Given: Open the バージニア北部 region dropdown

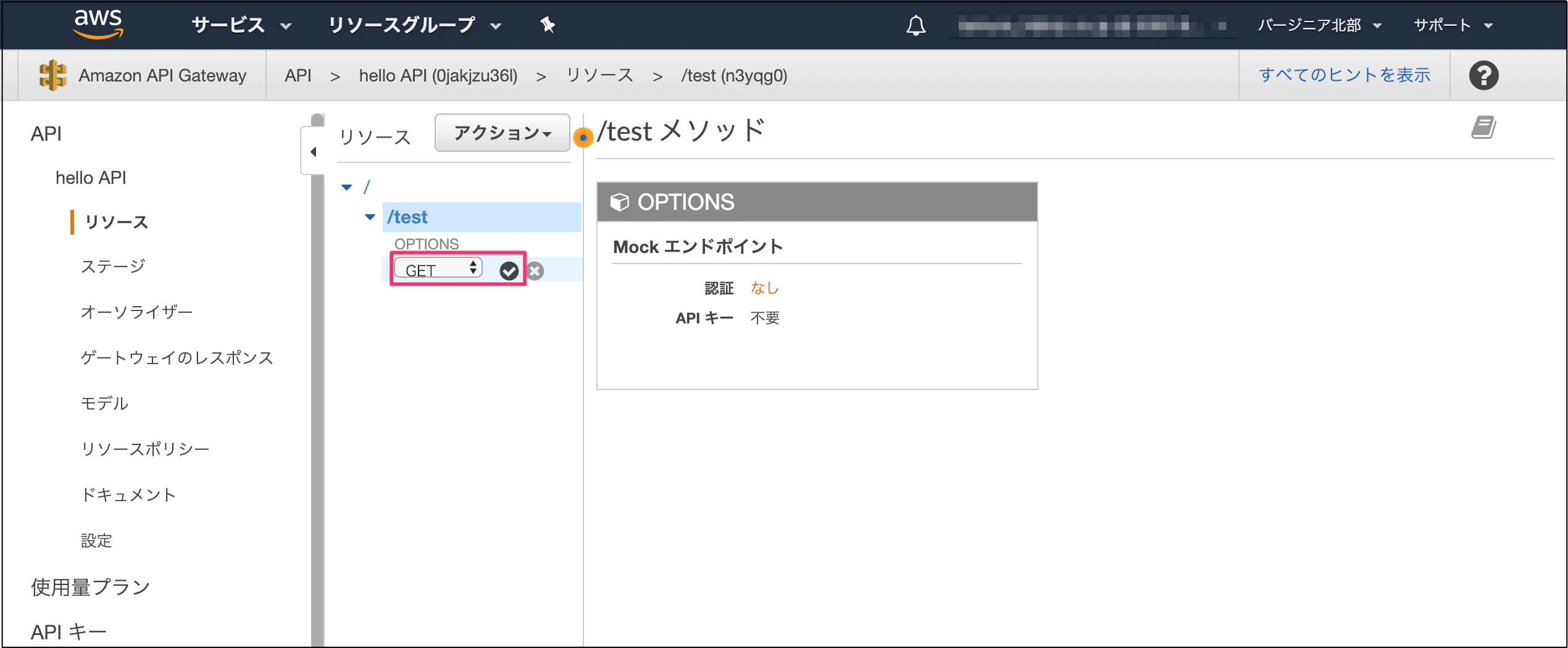Looking at the screenshot, I should (x=1320, y=25).
